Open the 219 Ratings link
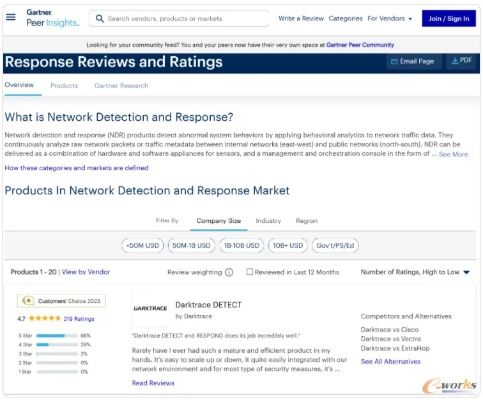483x400 pixels. (79, 319)
